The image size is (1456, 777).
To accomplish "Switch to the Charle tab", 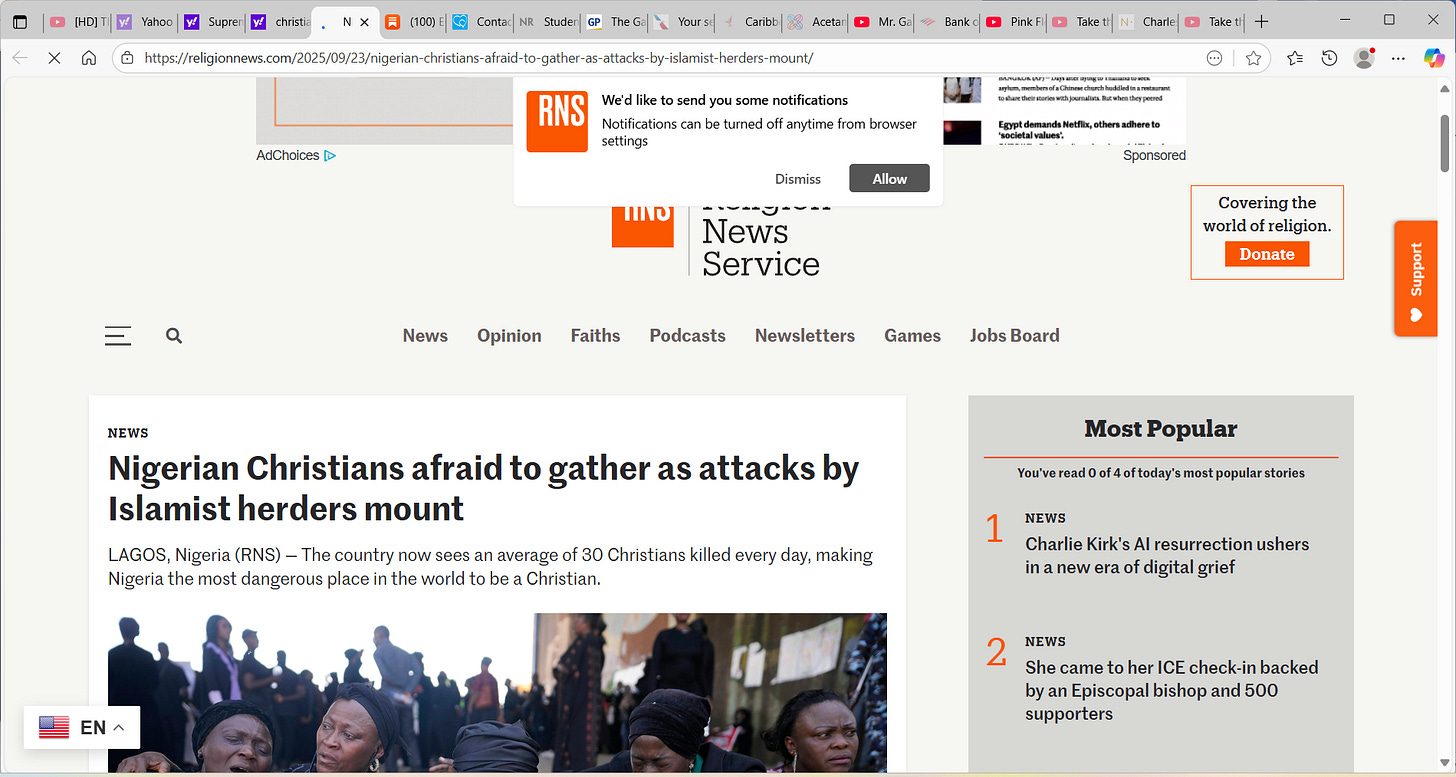I will coord(1145,21).
